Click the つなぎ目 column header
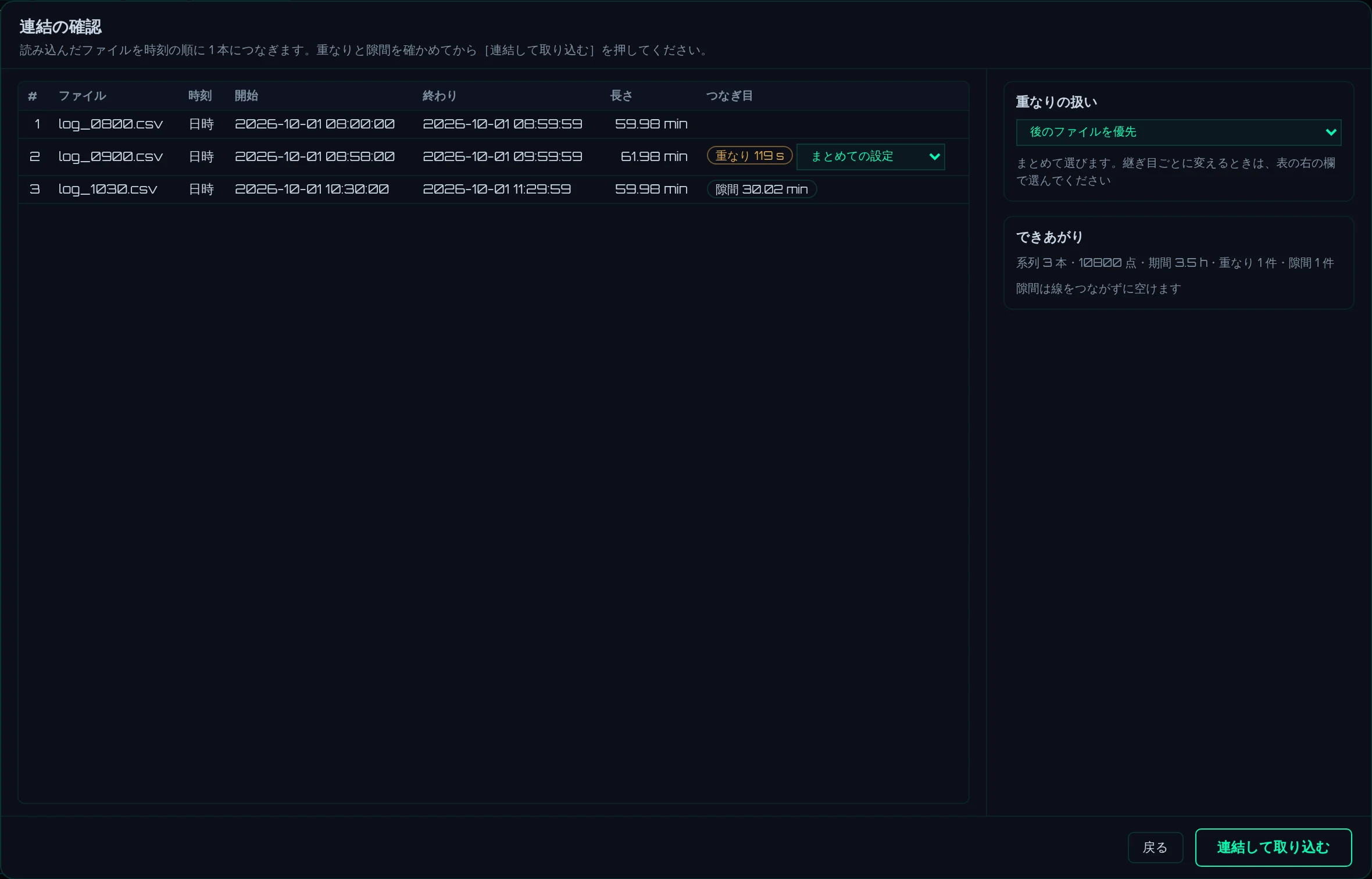This screenshot has height=879, width=1372. [730, 95]
